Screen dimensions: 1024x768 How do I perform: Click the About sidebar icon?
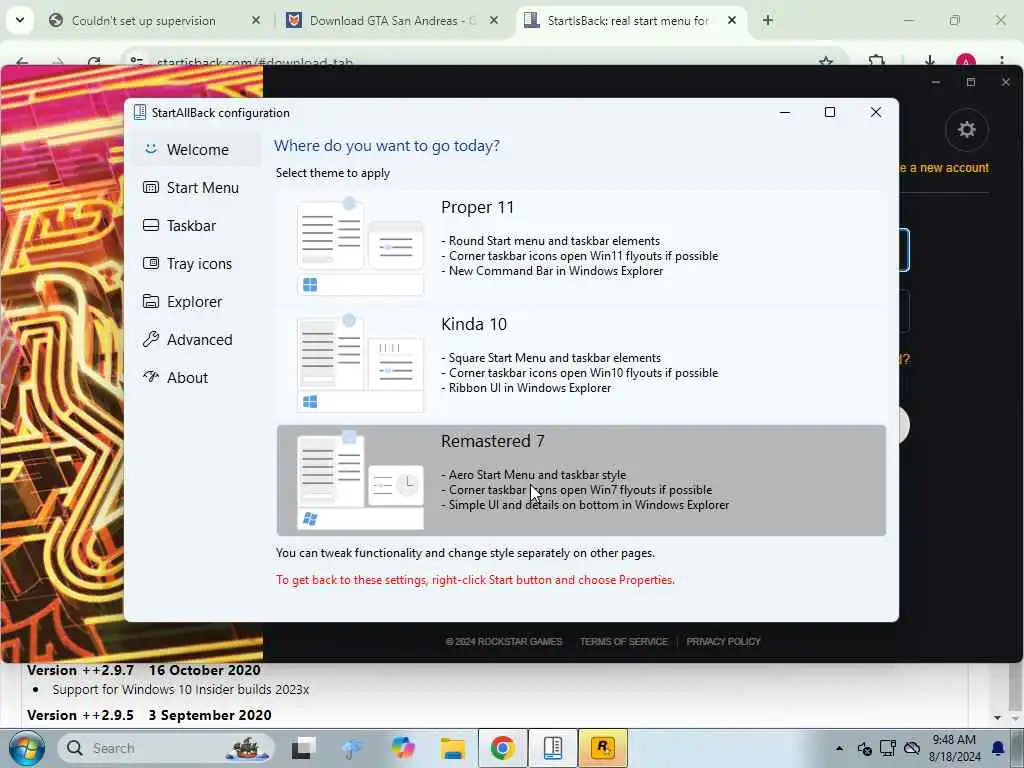tap(151, 377)
